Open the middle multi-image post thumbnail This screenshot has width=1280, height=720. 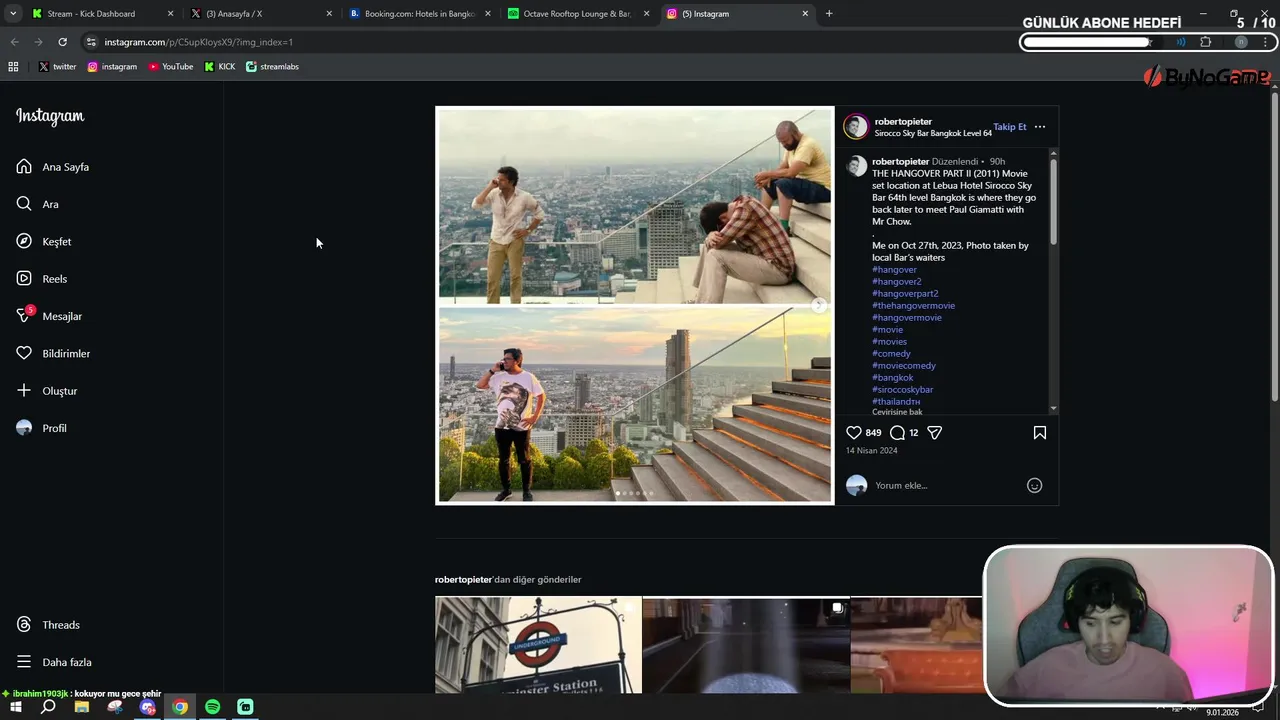pos(746,645)
